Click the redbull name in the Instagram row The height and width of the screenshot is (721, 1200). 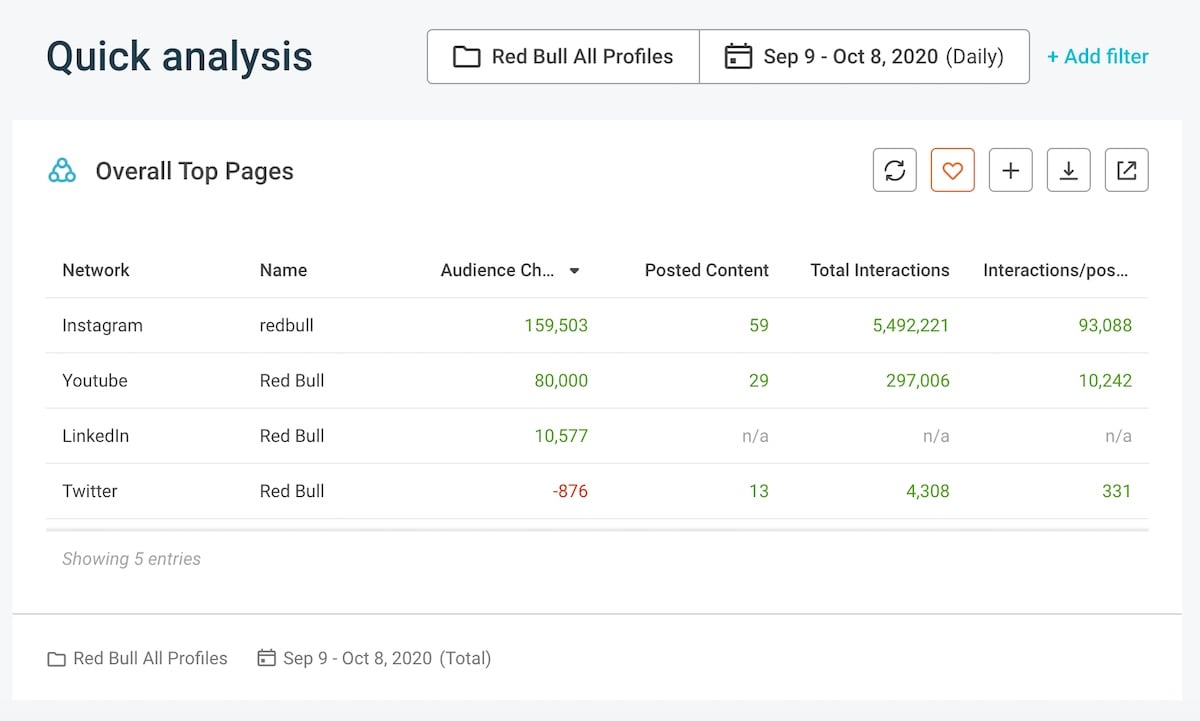point(286,325)
